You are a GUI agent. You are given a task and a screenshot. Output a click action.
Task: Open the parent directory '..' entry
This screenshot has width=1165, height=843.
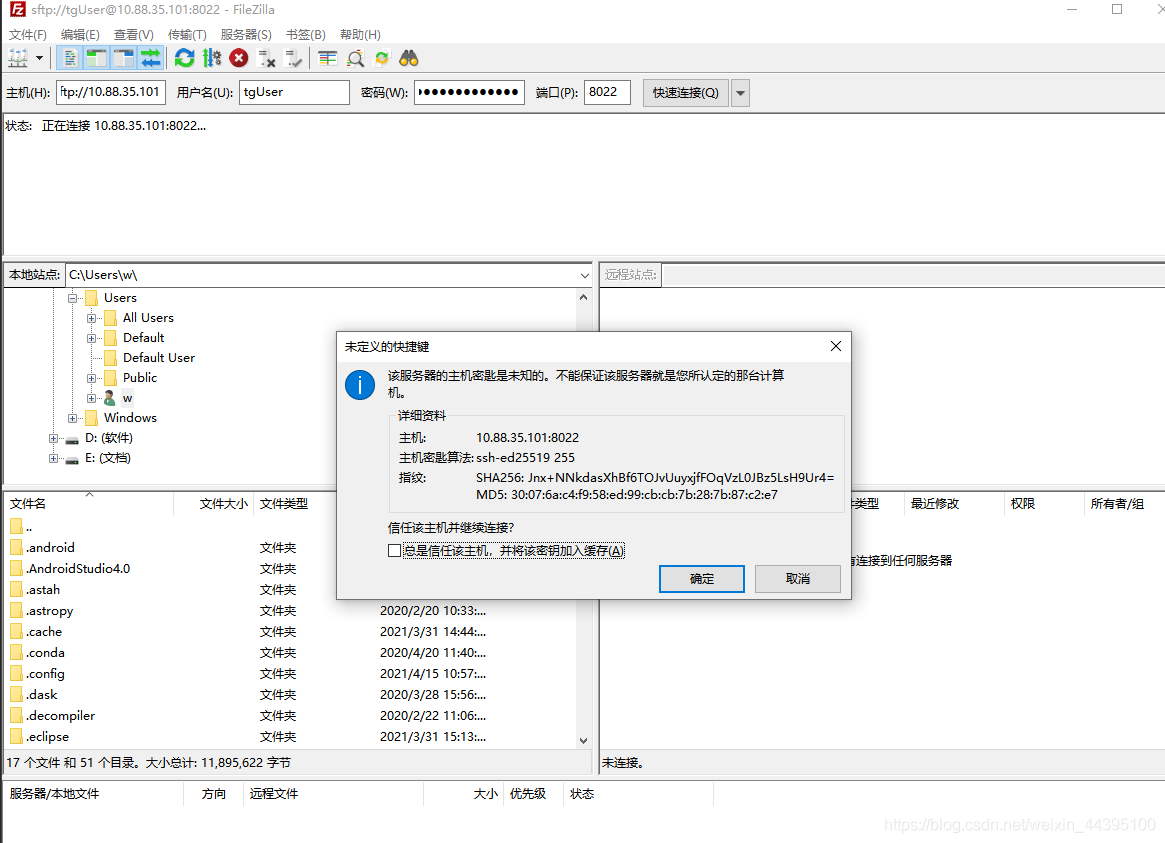[x=21, y=527]
